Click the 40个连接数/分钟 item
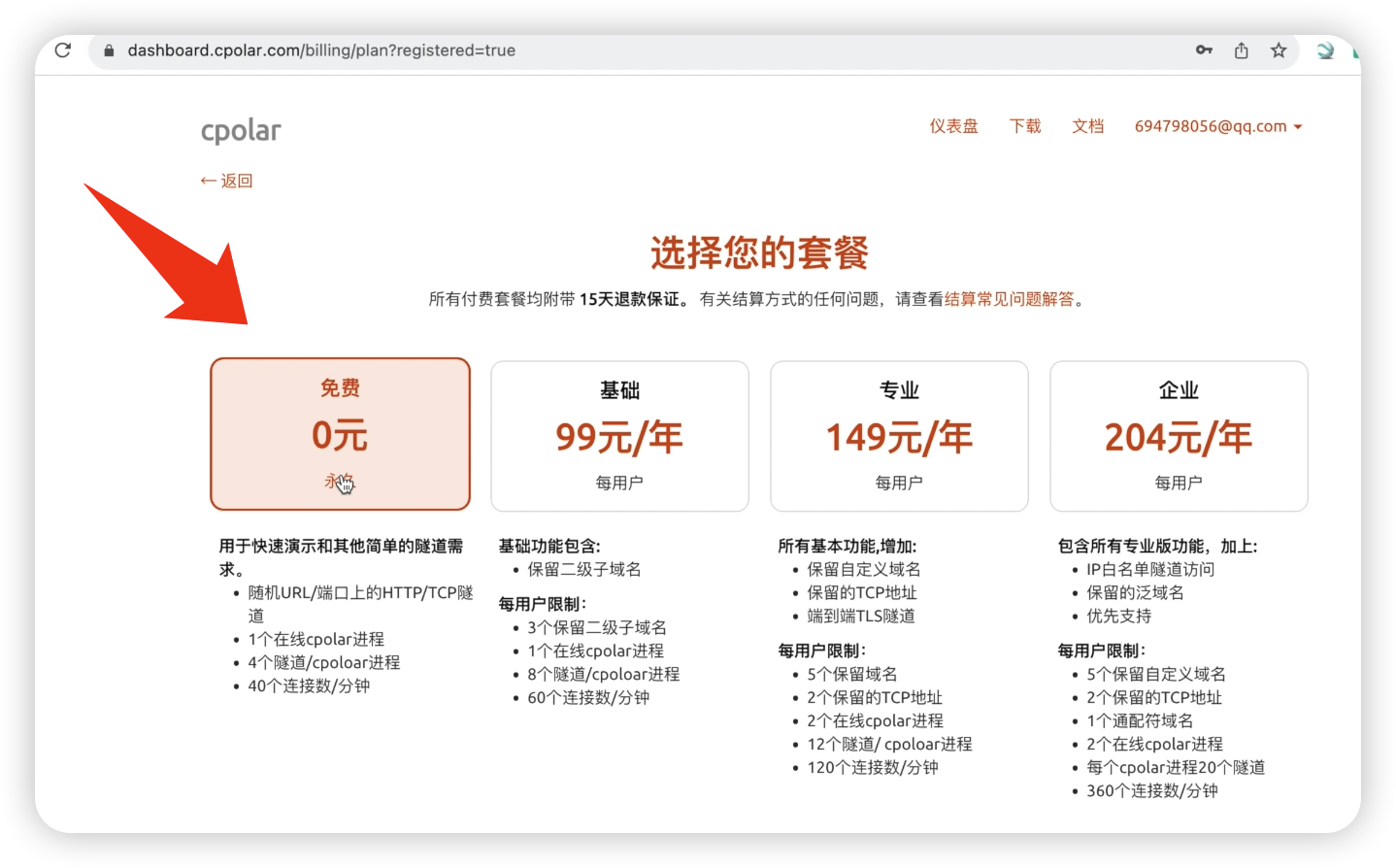Image resolution: width=1396 pixels, height=868 pixels. (309, 686)
